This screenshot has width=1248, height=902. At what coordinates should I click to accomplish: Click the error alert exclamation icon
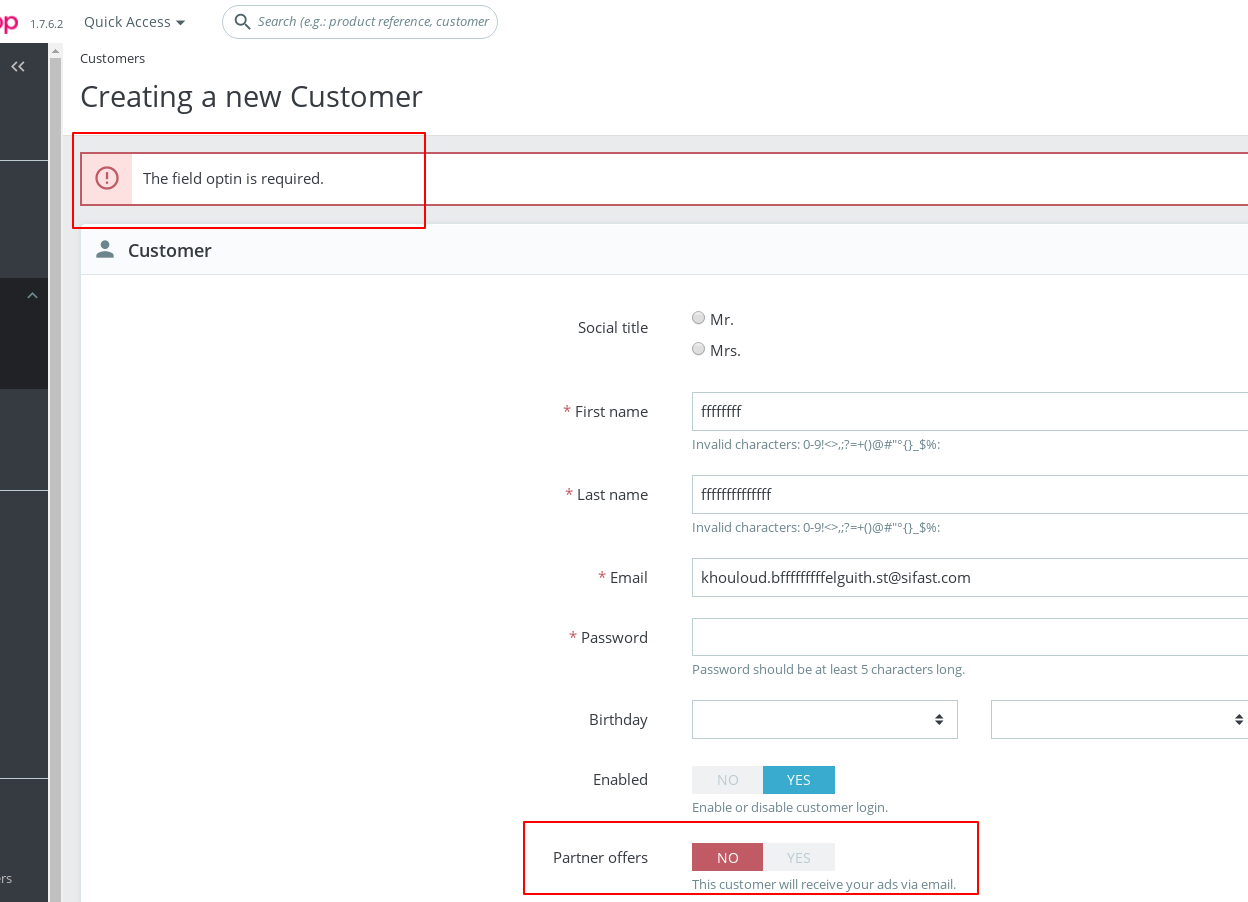107,179
